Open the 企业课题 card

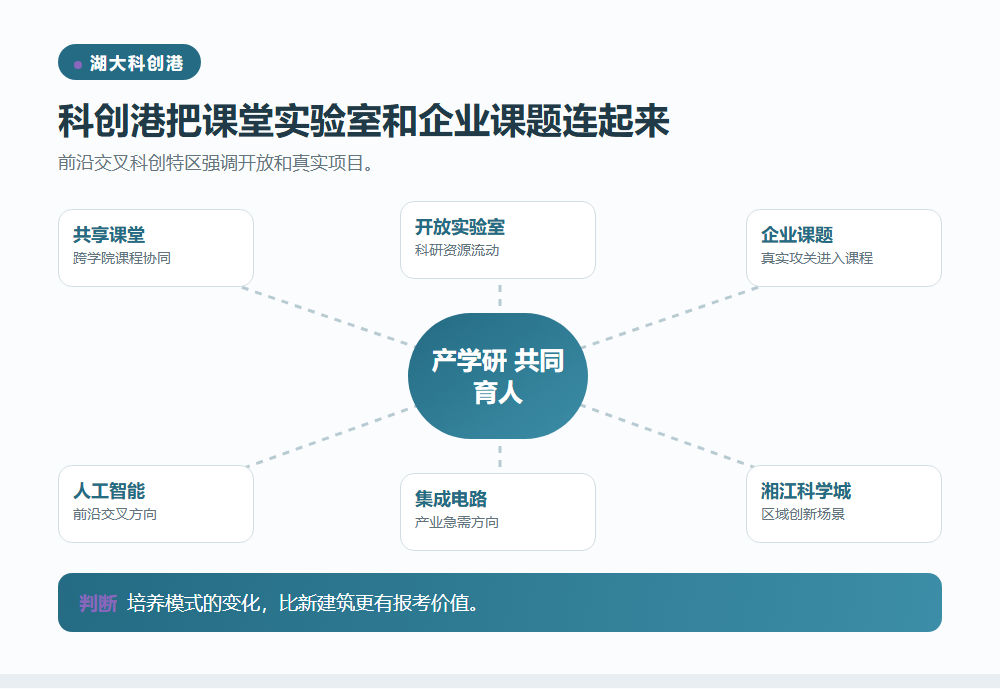[844, 248]
